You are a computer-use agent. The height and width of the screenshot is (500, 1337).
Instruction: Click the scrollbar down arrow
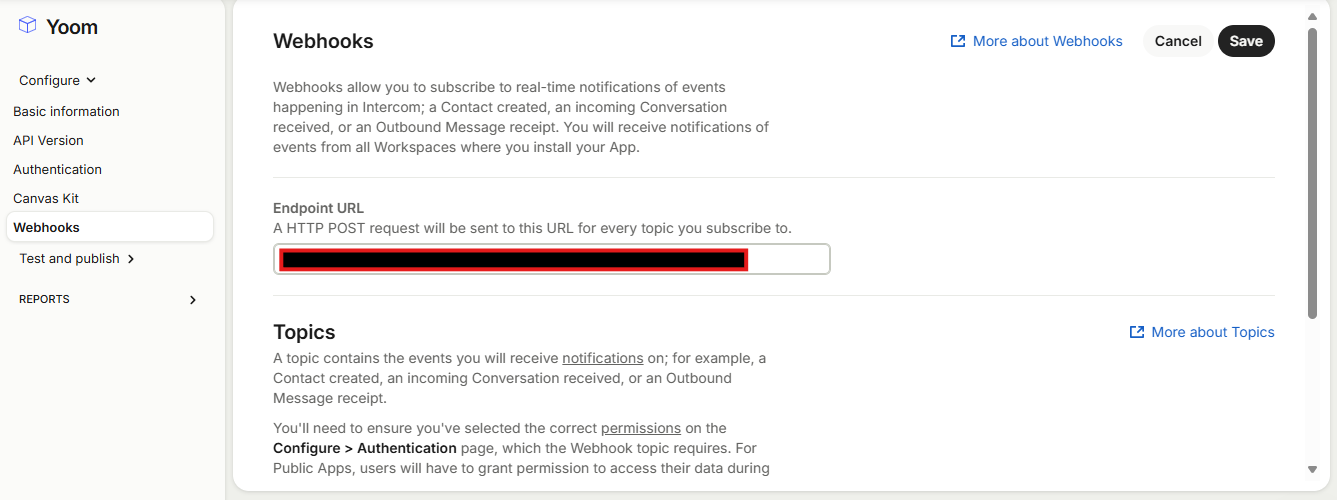[x=1312, y=468]
